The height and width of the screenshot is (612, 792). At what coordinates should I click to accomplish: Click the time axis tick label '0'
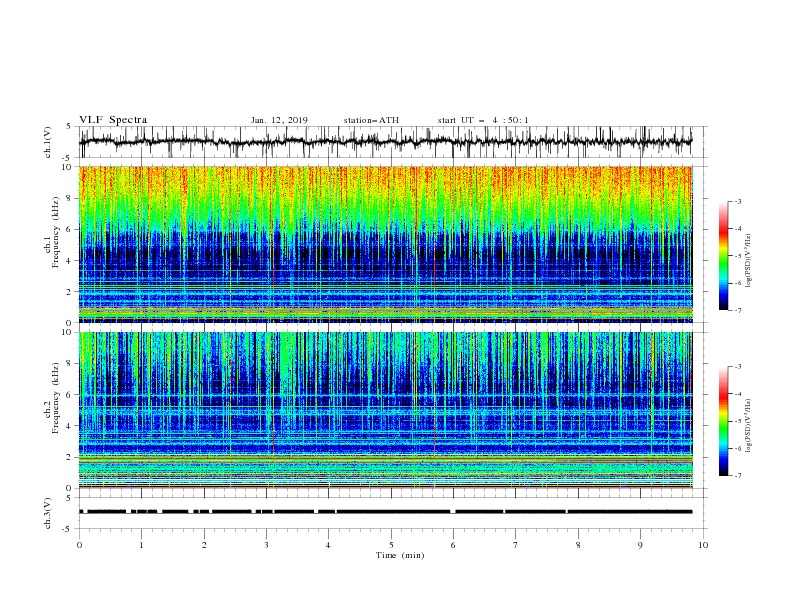[79, 545]
